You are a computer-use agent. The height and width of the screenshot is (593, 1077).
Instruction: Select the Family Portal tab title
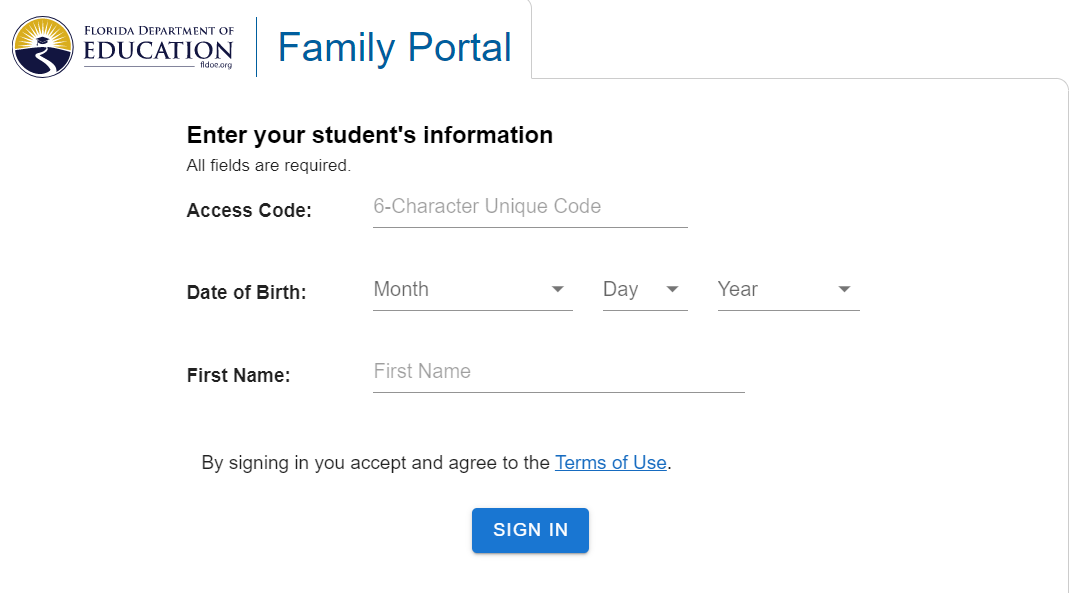tap(394, 47)
